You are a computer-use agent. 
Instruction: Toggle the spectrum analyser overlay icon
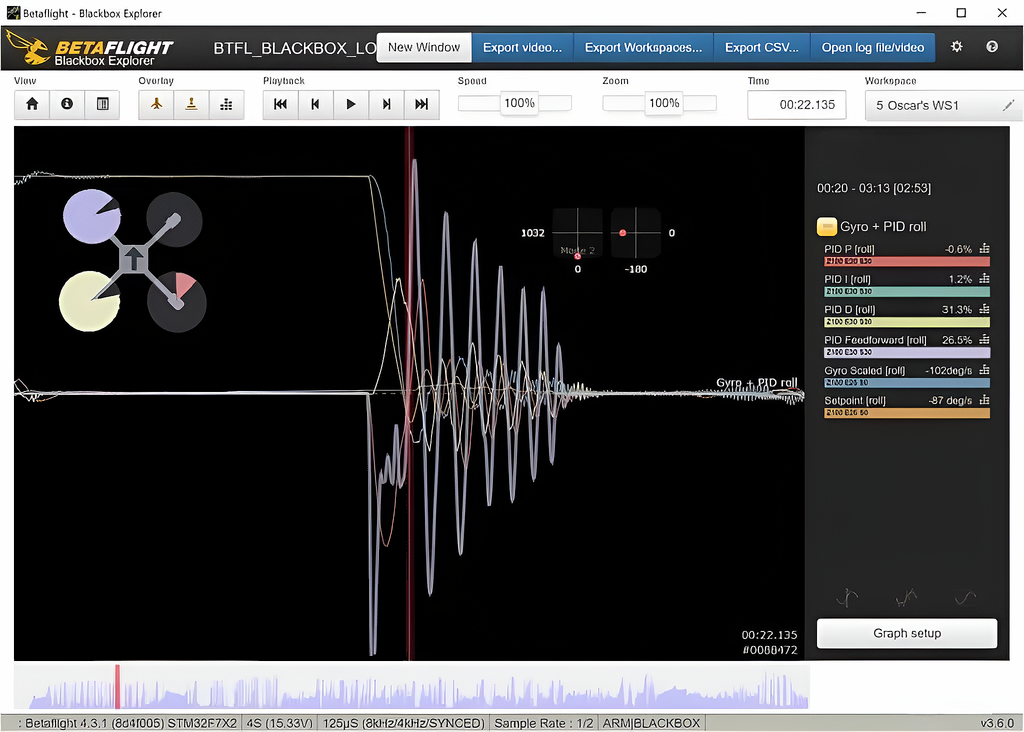click(x=227, y=104)
